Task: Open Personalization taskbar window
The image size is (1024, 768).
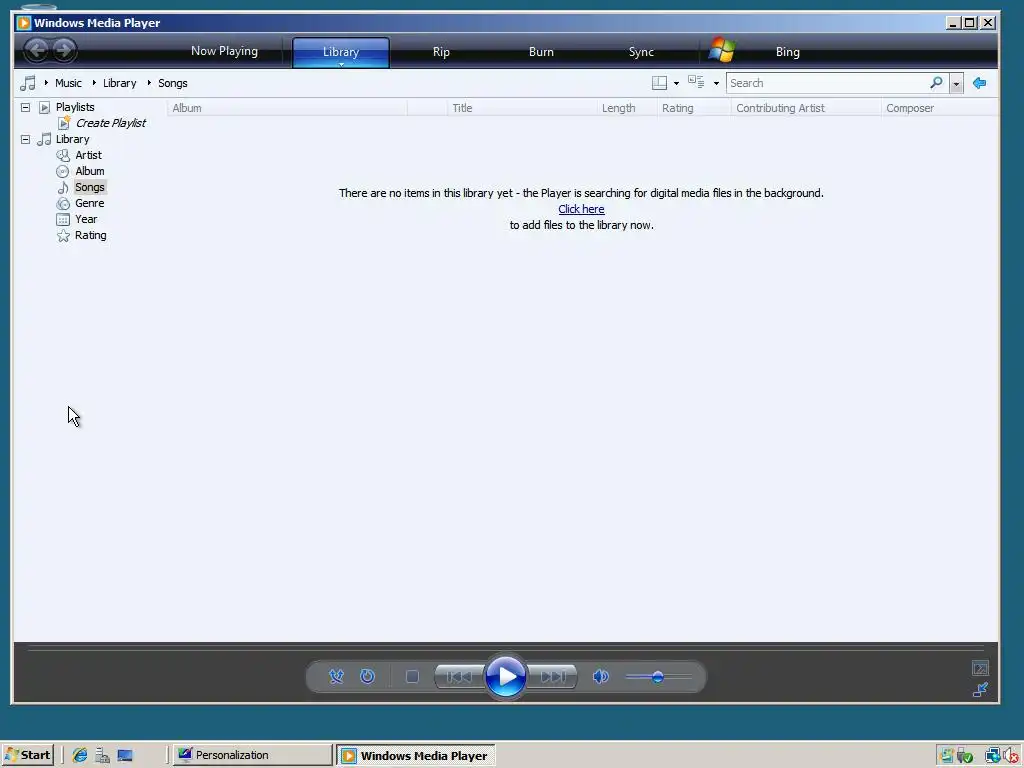Action: (x=252, y=755)
